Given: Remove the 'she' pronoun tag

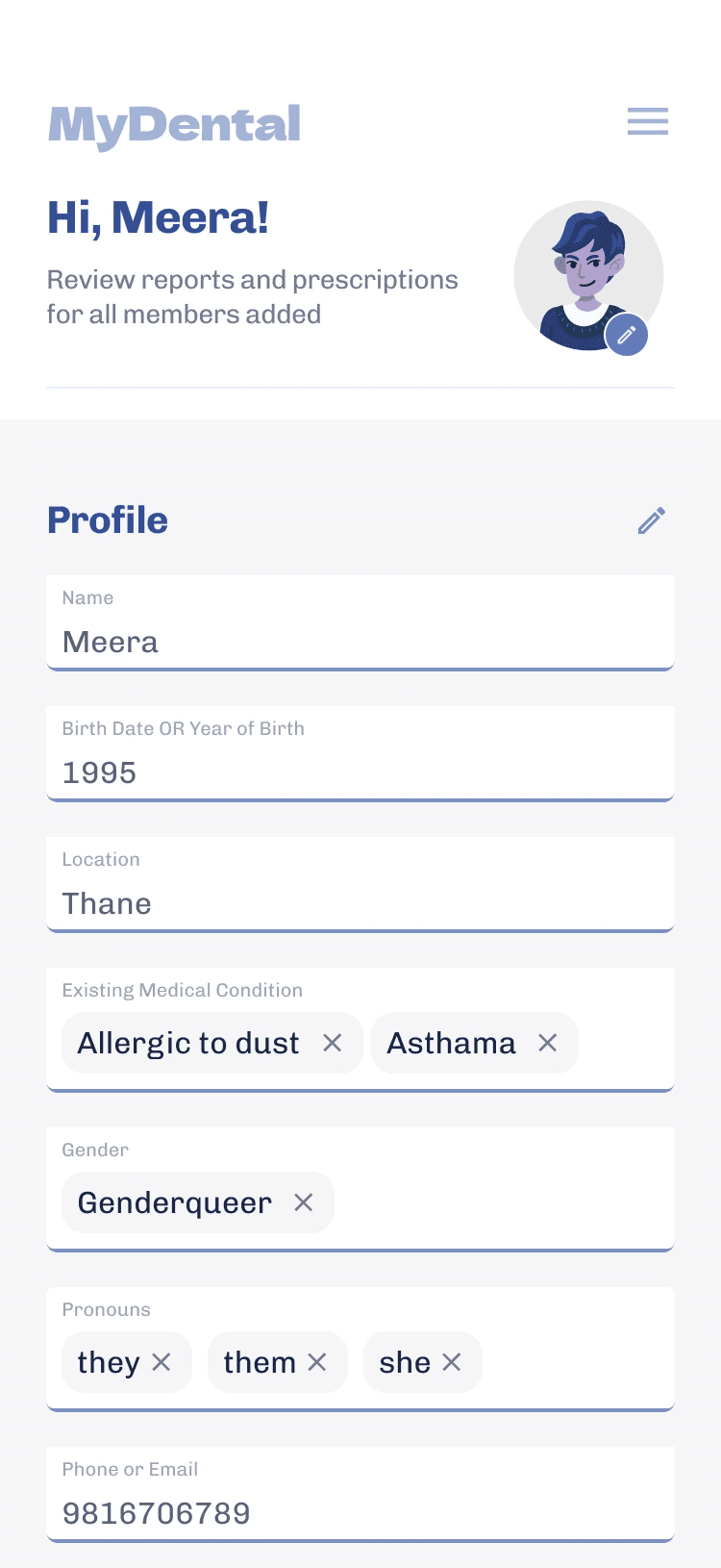Looking at the screenshot, I should [452, 1362].
